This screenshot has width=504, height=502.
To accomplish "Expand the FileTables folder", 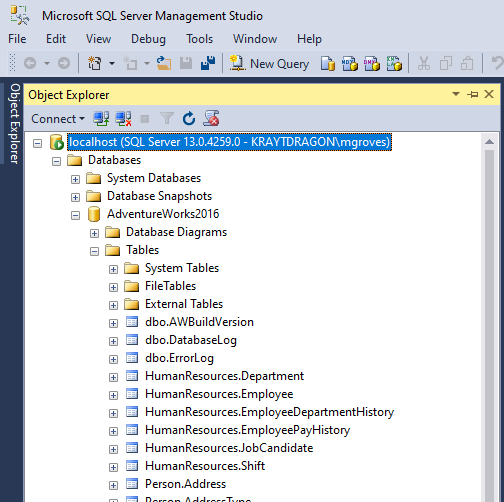I will 113,288.
